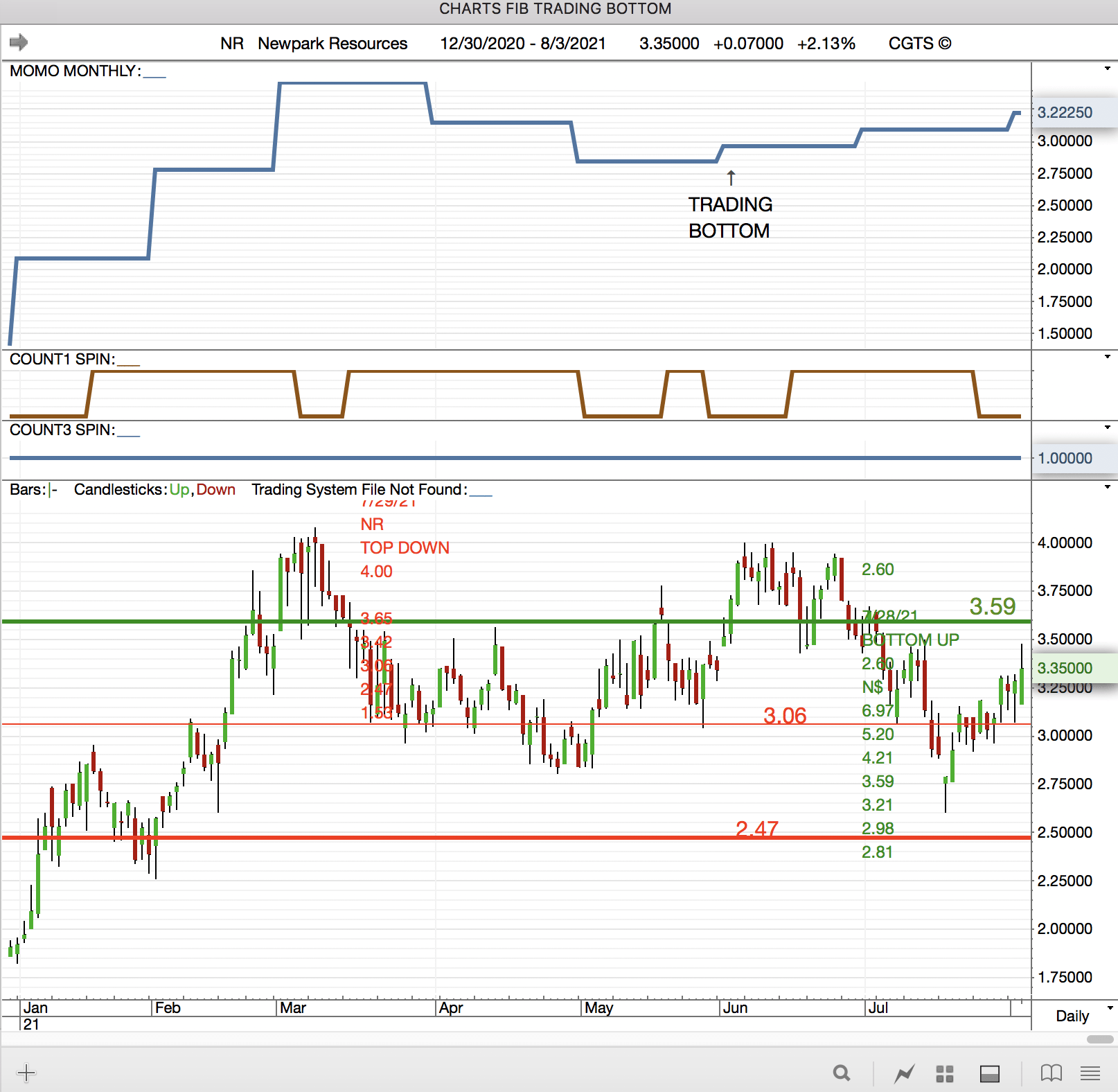Viewport: 1118px width, 1092px height.
Task: Click the gray arrow icon beside NR symbol
Action: [19, 42]
